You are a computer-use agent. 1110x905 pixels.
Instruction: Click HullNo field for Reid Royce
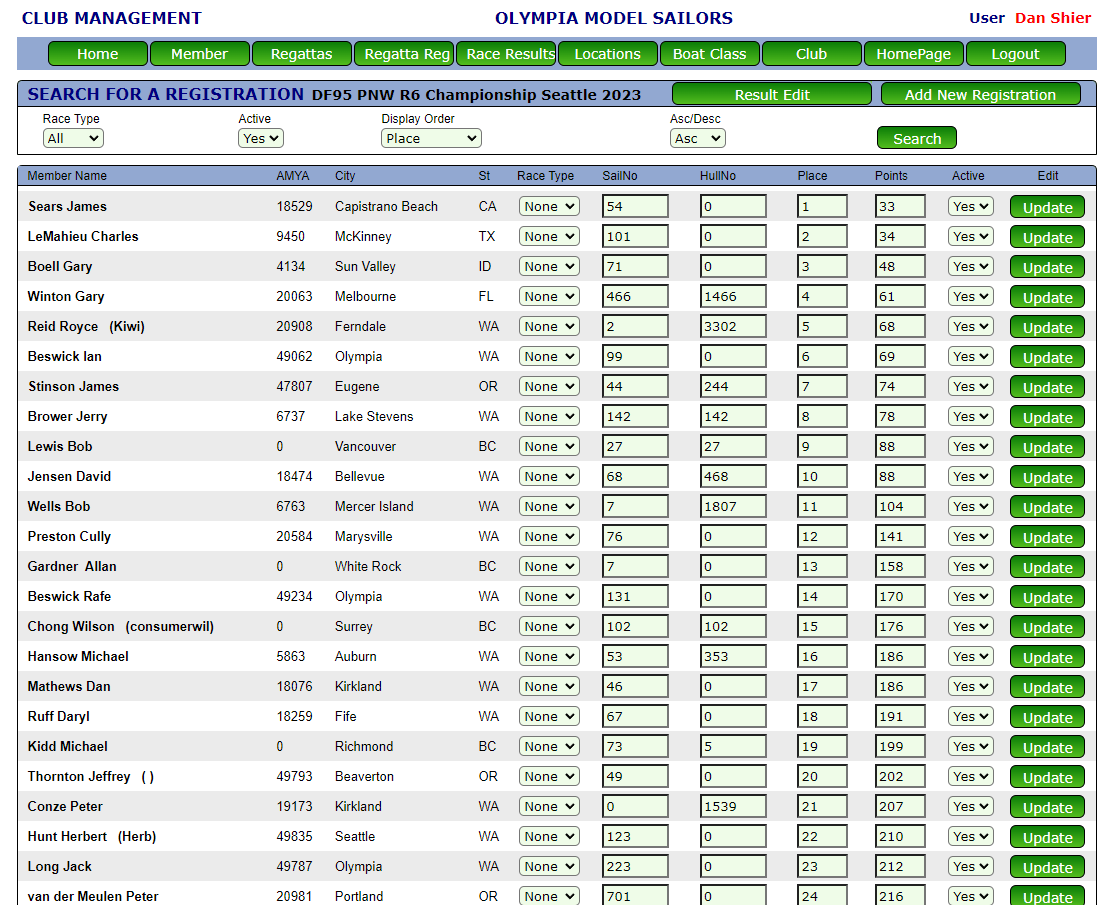pos(733,327)
